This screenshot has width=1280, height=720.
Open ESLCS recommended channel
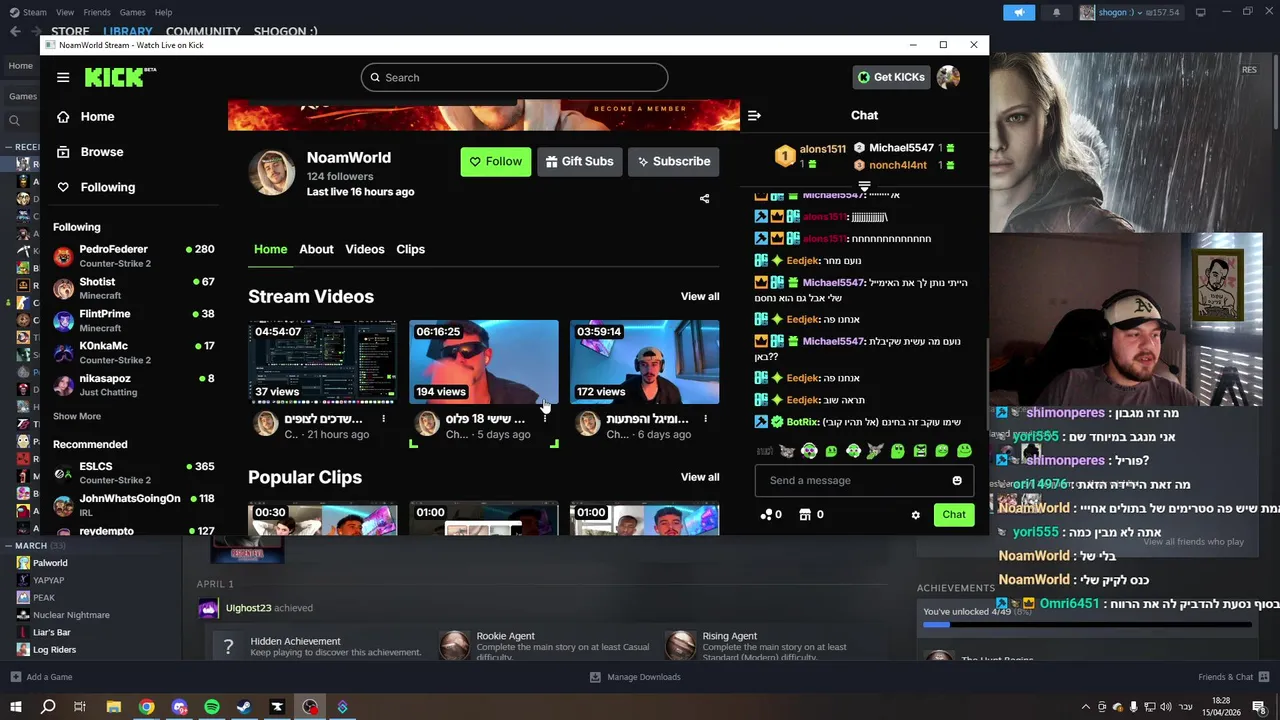tap(134, 473)
